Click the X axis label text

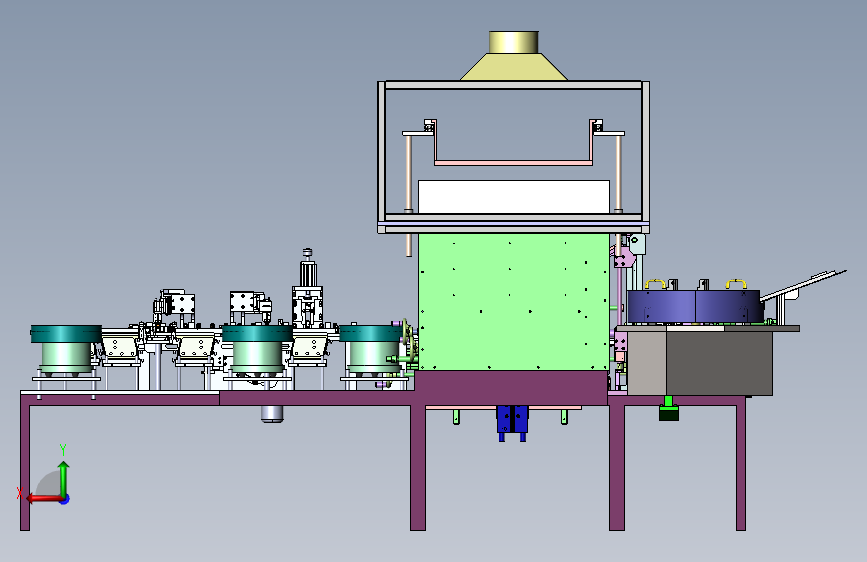[x=20, y=493]
